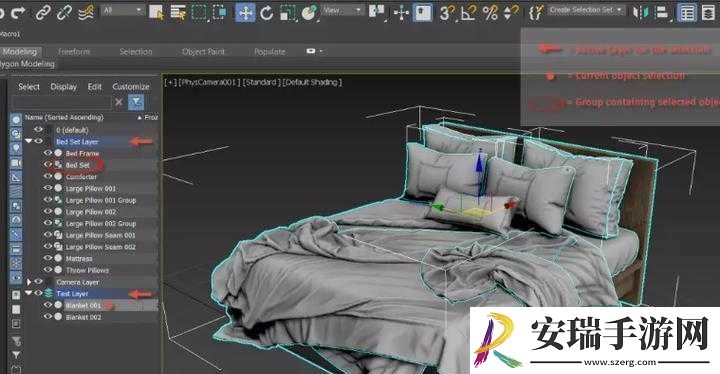Open the explorer Edit menu
The width and height of the screenshot is (720, 374).
95,86
